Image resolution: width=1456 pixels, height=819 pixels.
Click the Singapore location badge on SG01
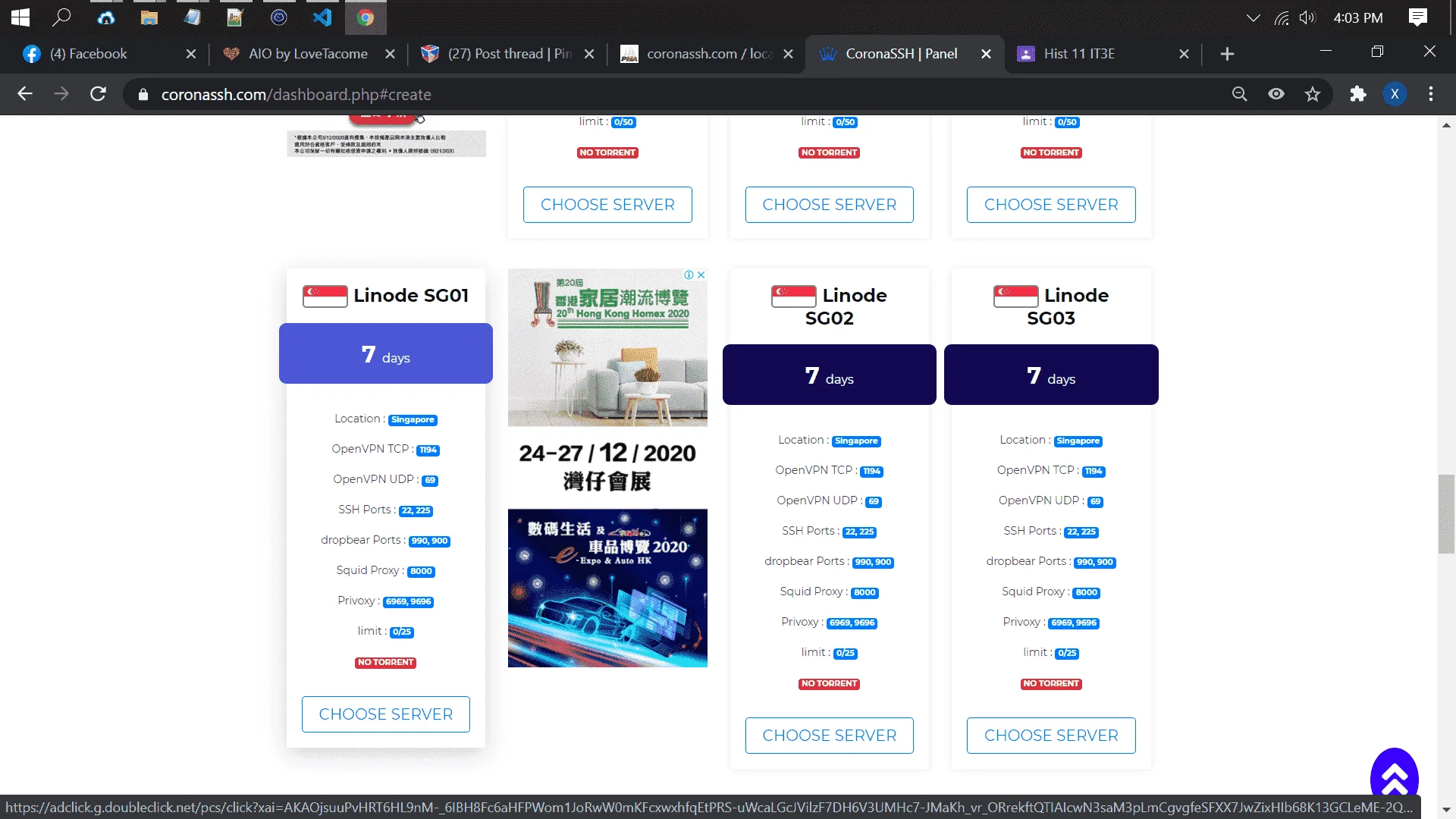tap(413, 420)
